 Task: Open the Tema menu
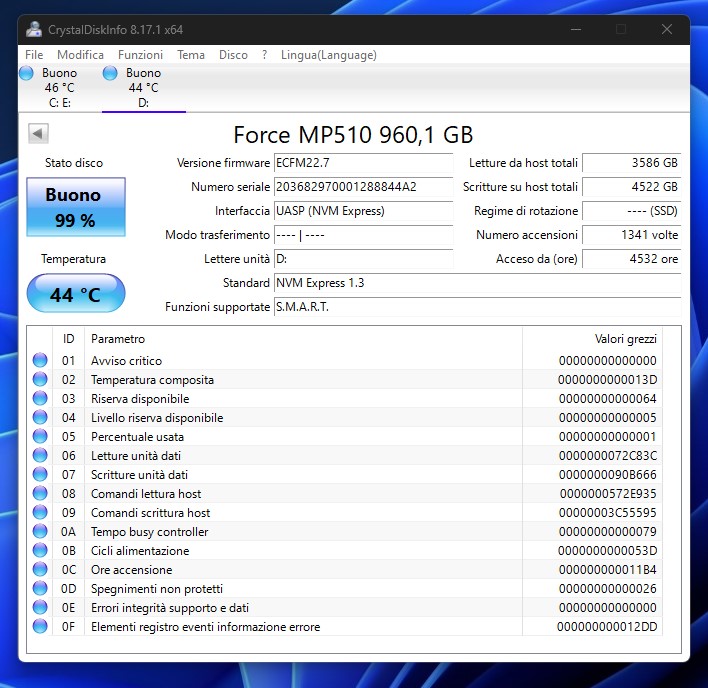point(191,55)
